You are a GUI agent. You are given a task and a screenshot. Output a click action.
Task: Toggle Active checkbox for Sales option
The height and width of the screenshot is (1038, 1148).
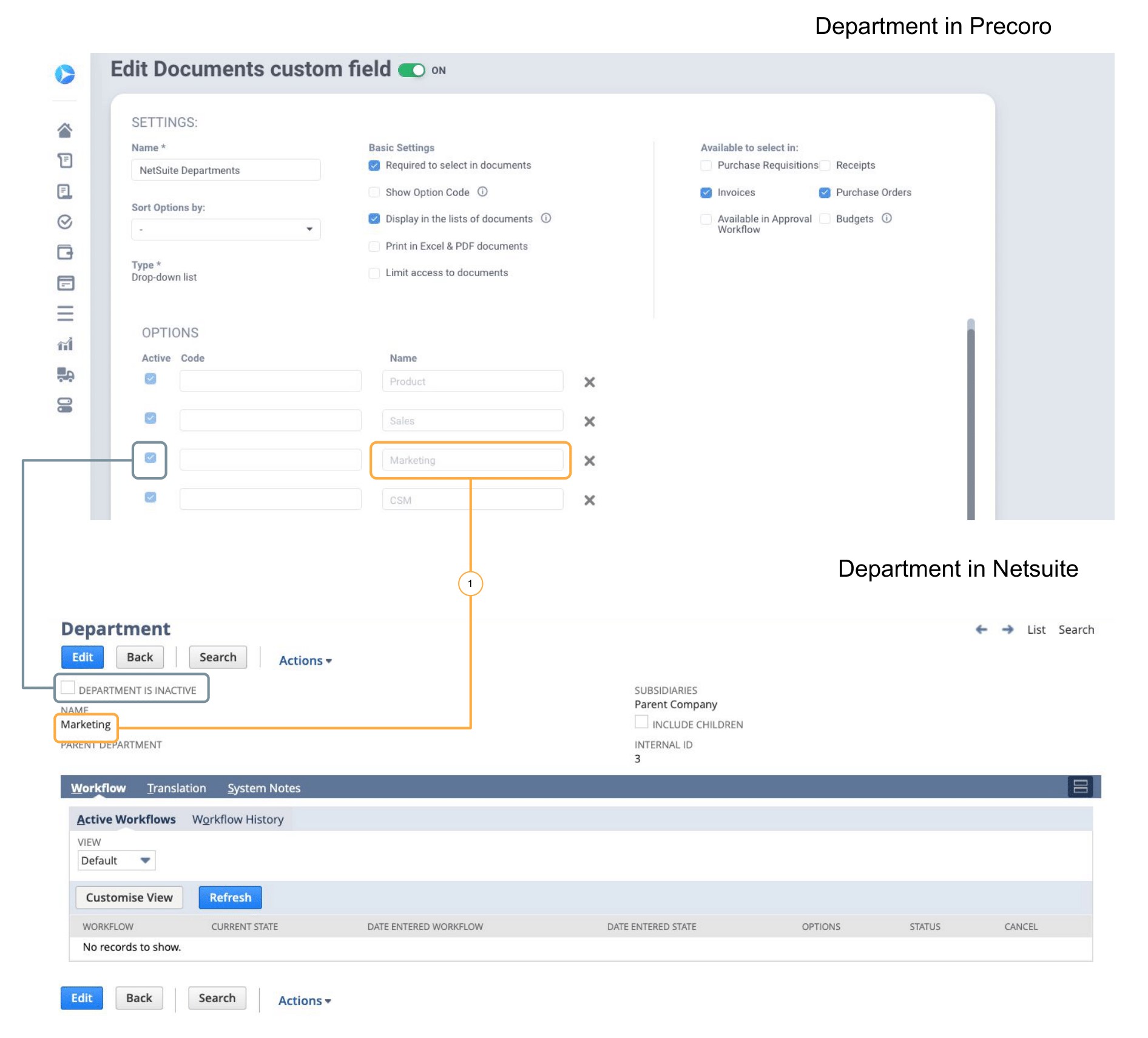click(150, 418)
